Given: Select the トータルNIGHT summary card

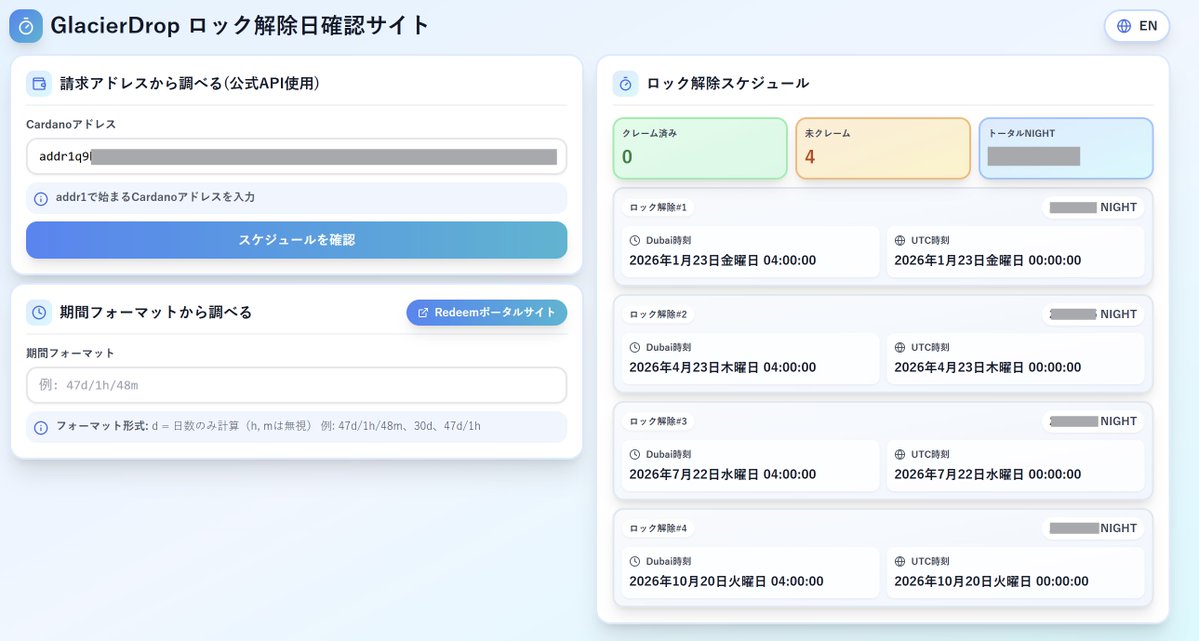Looking at the screenshot, I should (x=1066, y=148).
